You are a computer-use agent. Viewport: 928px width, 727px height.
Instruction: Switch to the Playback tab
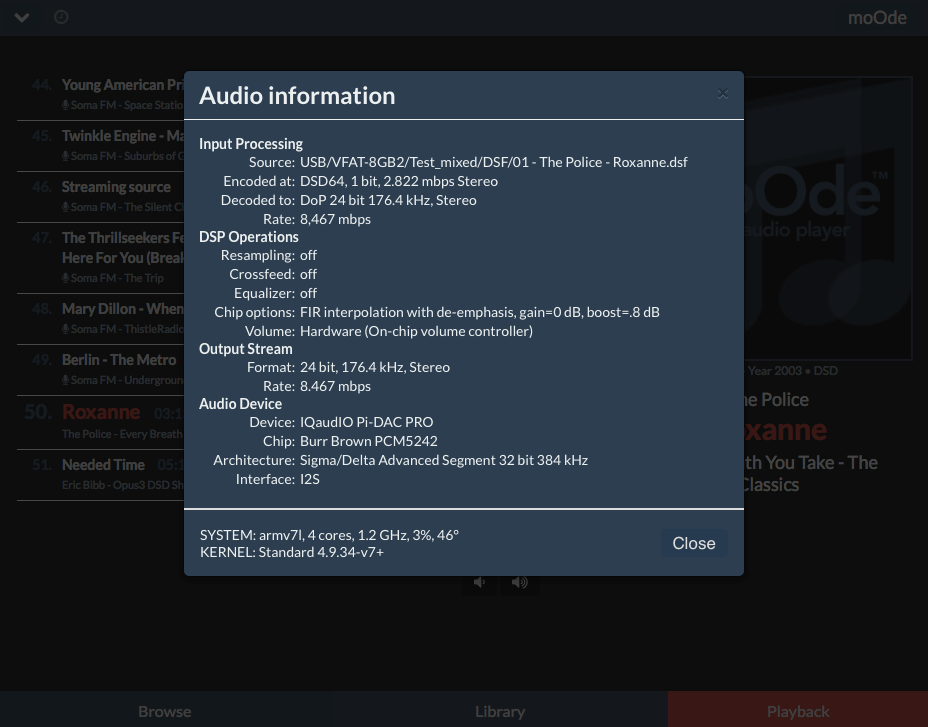[x=798, y=711]
